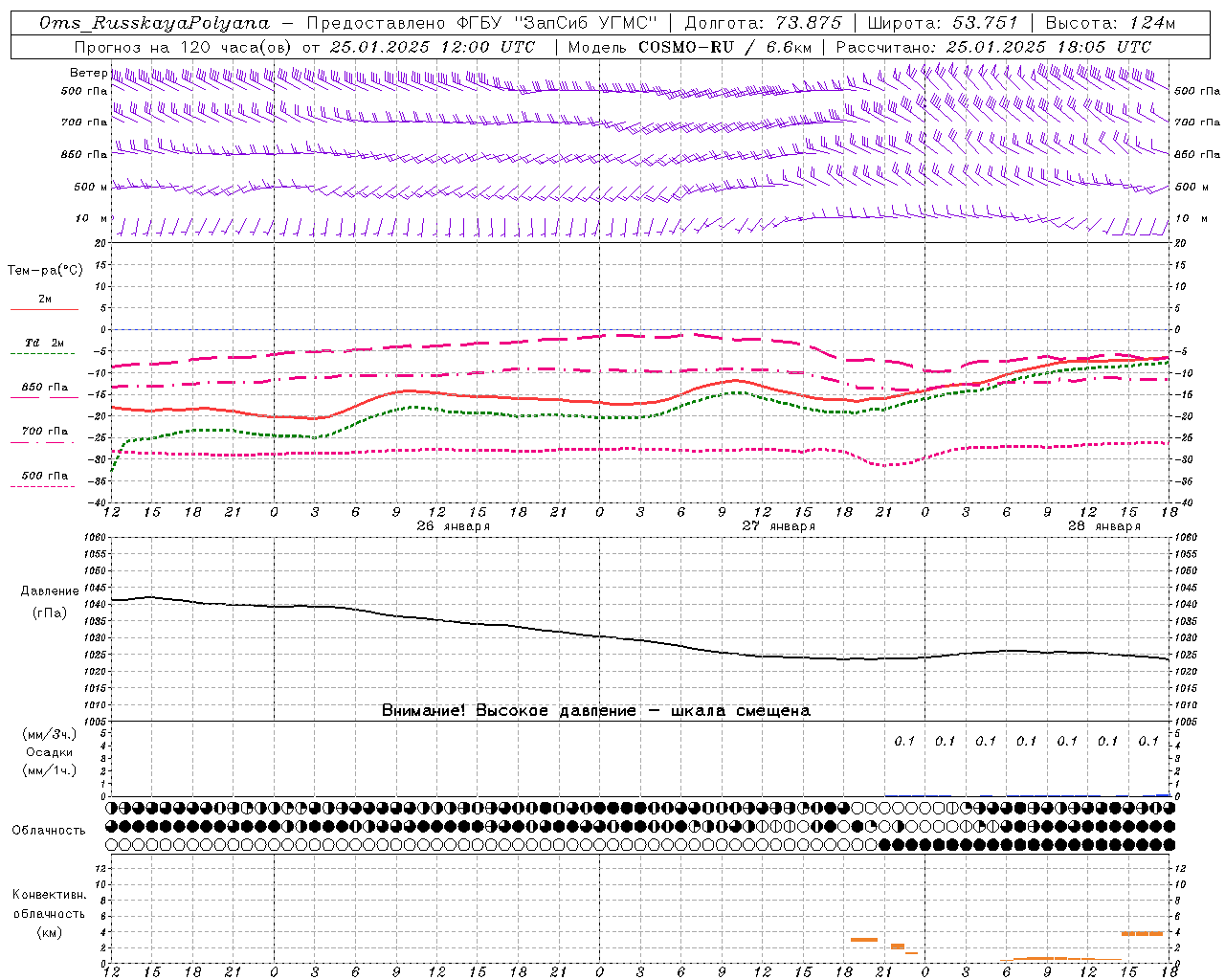Click the line sample under the 2м legend
Image resolution: width=1225 pixels, height=980 pixels.
click(45, 309)
